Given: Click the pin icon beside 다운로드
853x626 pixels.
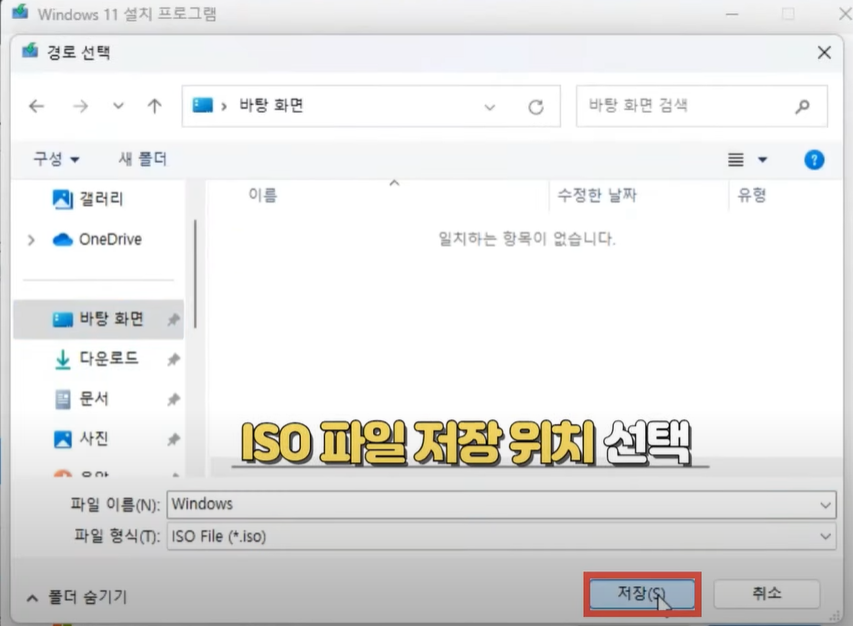Looking at the screenshot, I should pyautogui.click(x=174, y=359).
